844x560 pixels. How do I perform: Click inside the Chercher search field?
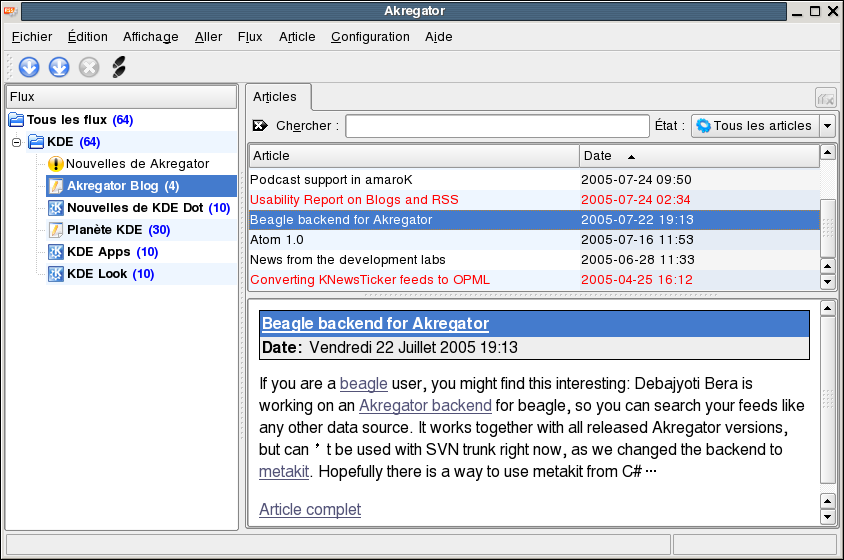click(497, 126)
